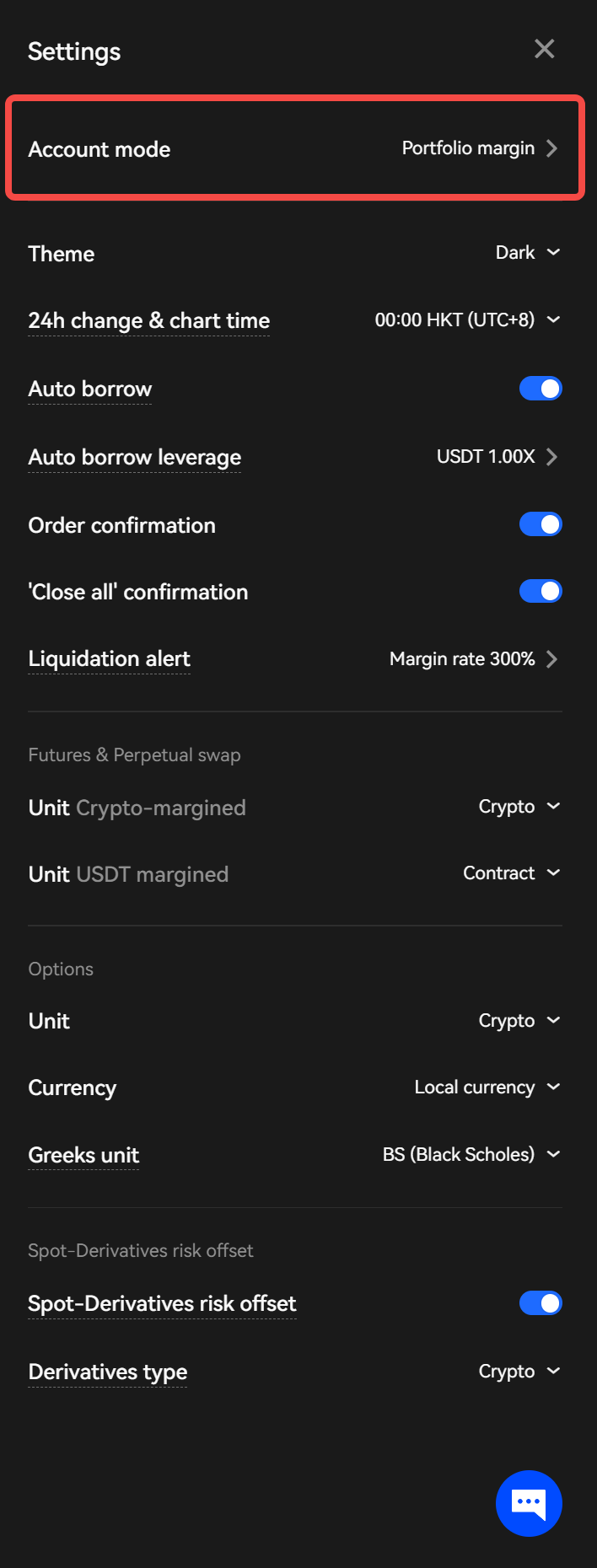
Task: Open Derivatives type Crypto dropdown
Action: [519, 1372]
